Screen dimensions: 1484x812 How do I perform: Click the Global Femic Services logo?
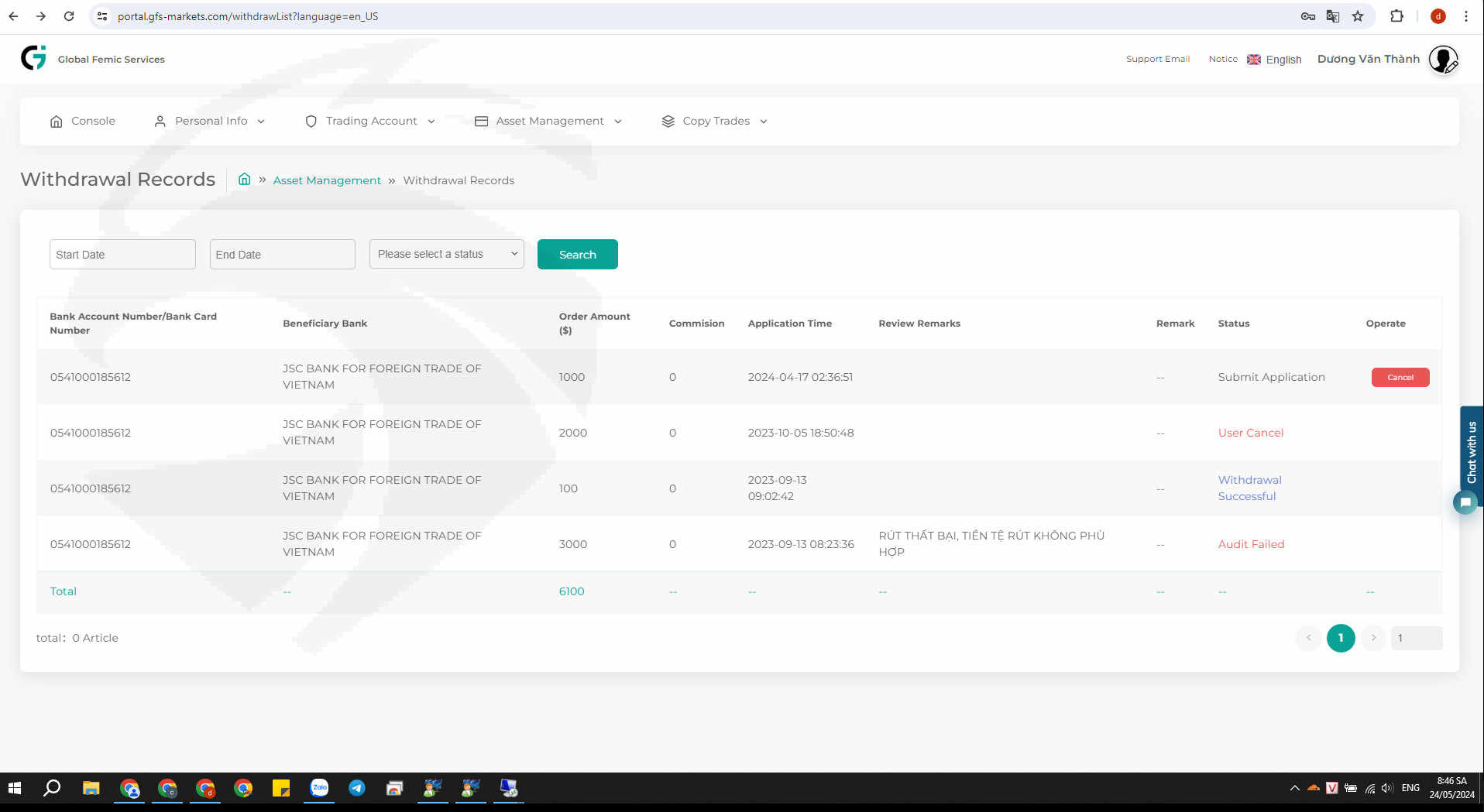pos(33,58)
